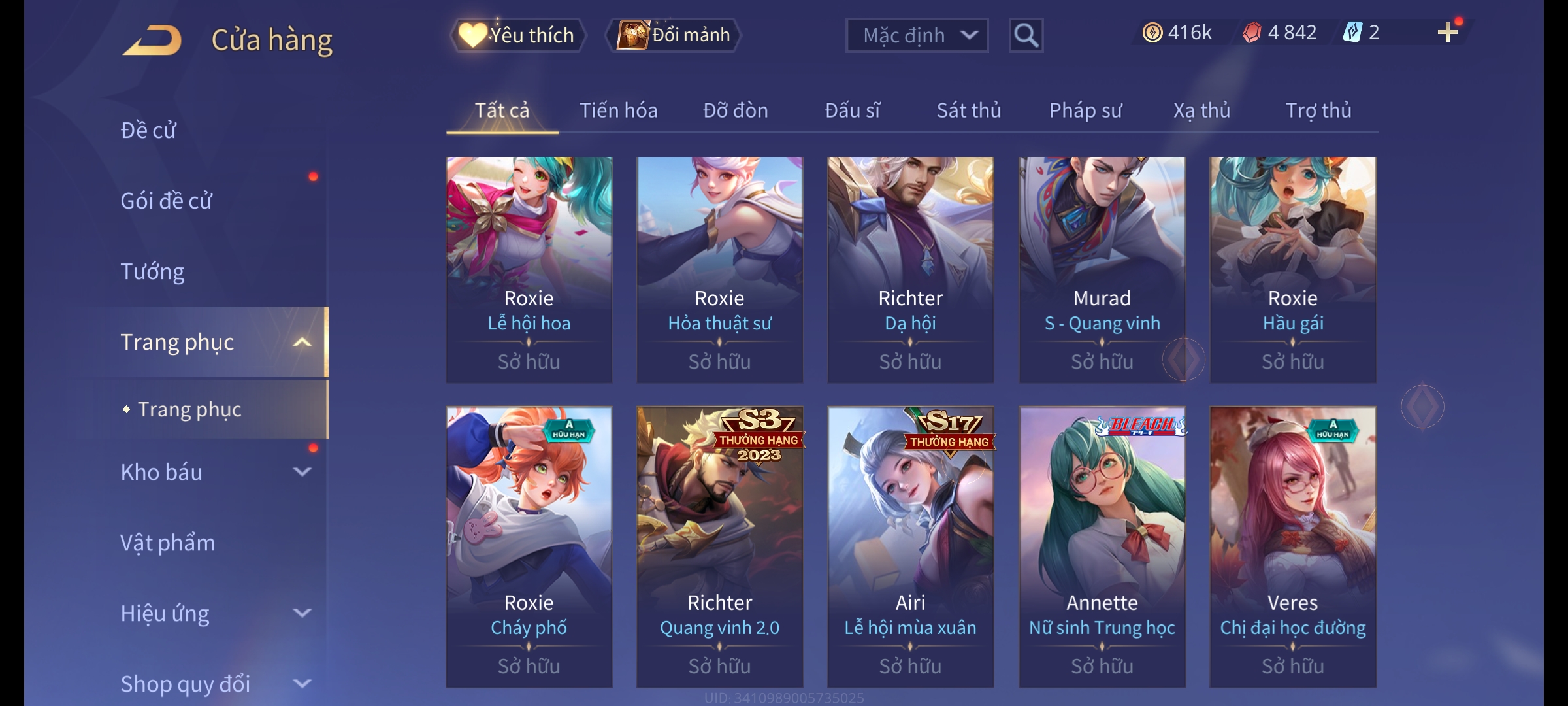The width and height of the screenshot is (1568, 706).
Task: Go to the Tướng sidebar entry
Action: [152, 271]
